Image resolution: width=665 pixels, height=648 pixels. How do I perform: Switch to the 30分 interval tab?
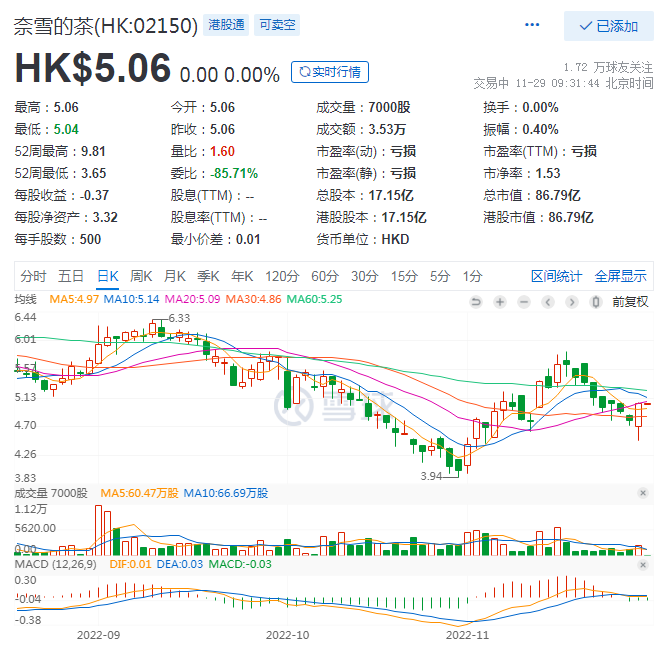365,277
